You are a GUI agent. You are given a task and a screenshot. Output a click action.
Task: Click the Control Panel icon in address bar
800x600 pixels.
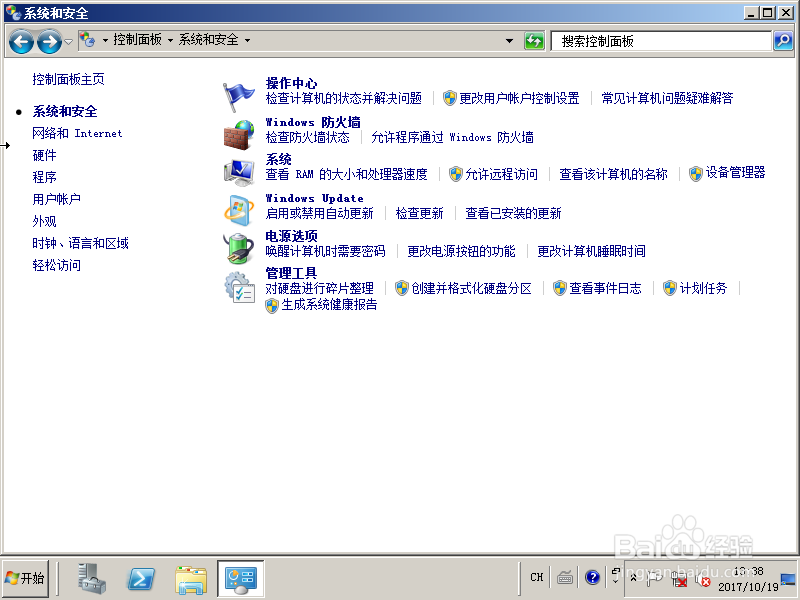[x=88, y=40]
